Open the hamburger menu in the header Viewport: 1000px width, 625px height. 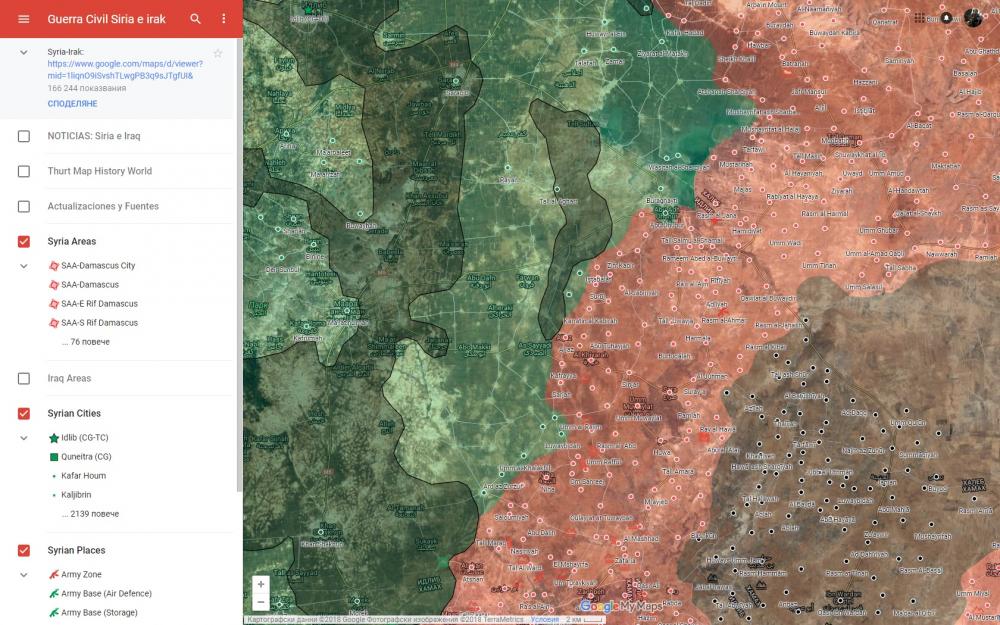[24, 19]
